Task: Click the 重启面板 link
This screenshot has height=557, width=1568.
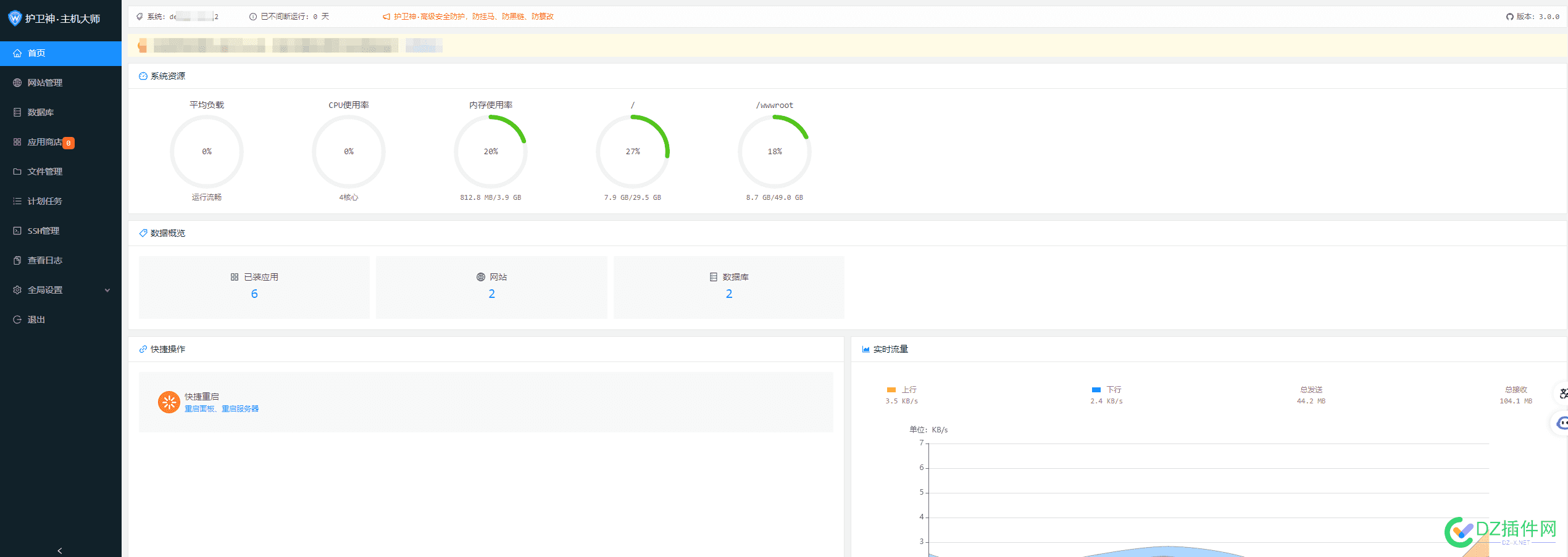Action: [x=199, y=409]
